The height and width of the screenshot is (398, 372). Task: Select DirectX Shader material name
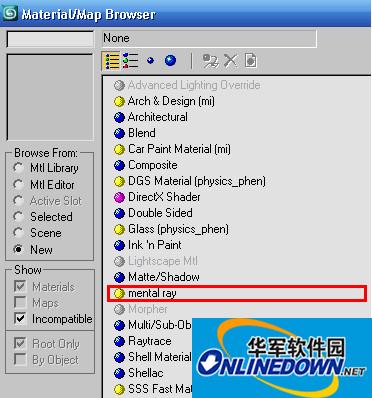coord(164,197)
